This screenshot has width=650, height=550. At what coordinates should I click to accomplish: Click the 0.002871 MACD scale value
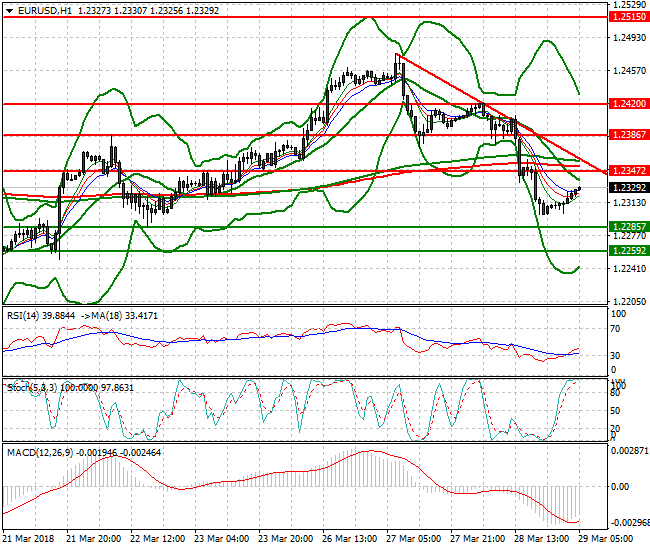[x=630, y=451]
